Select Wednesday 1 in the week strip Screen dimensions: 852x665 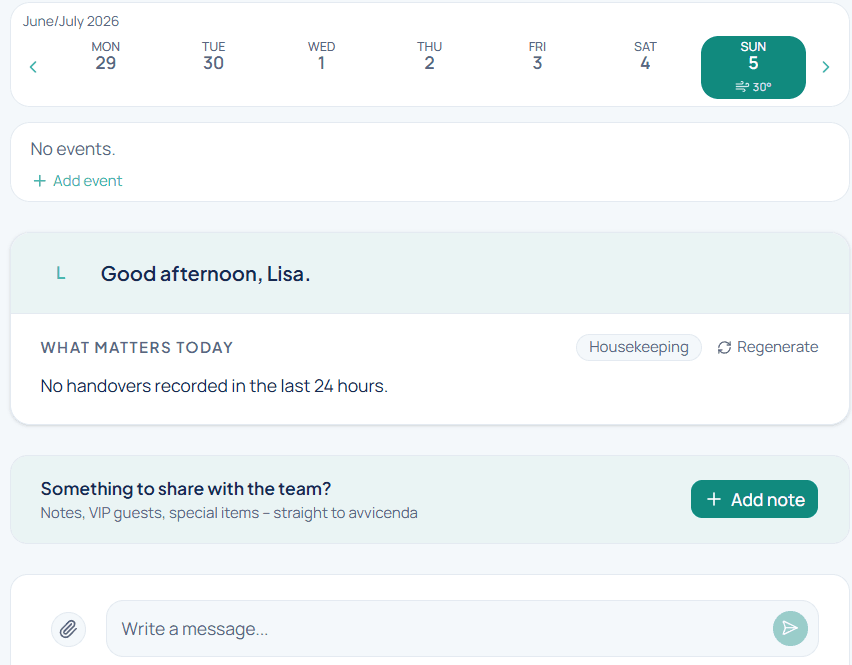pos(321,56)
